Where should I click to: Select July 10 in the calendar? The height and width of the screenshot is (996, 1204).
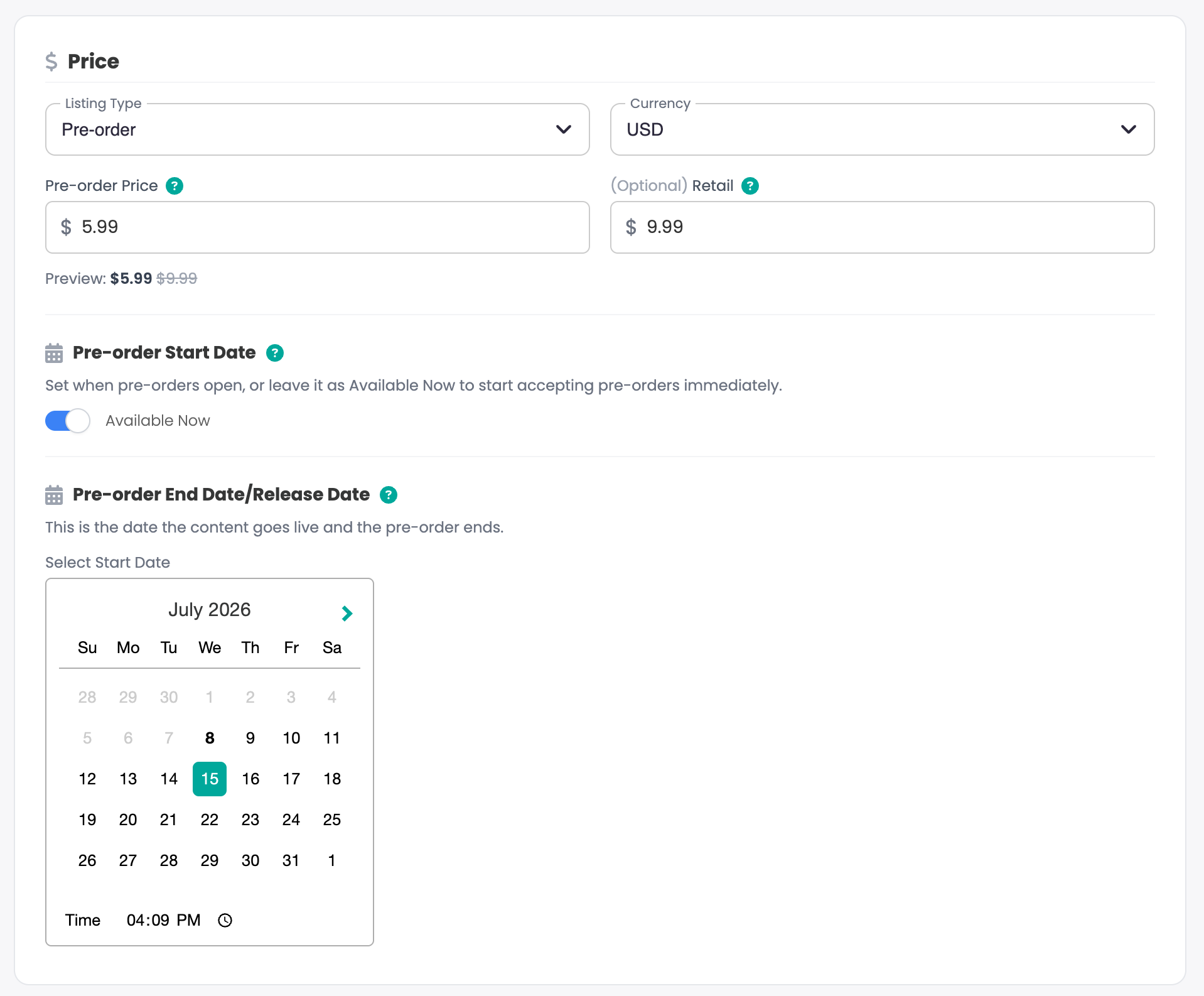click(x=291, y=738)
